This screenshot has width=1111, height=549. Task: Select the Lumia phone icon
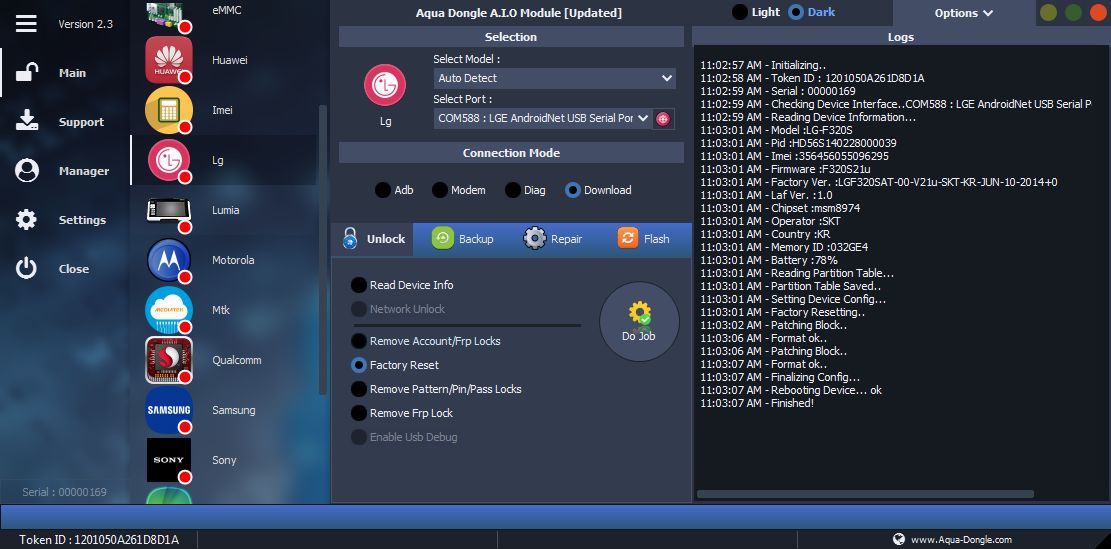click(169, 210)
